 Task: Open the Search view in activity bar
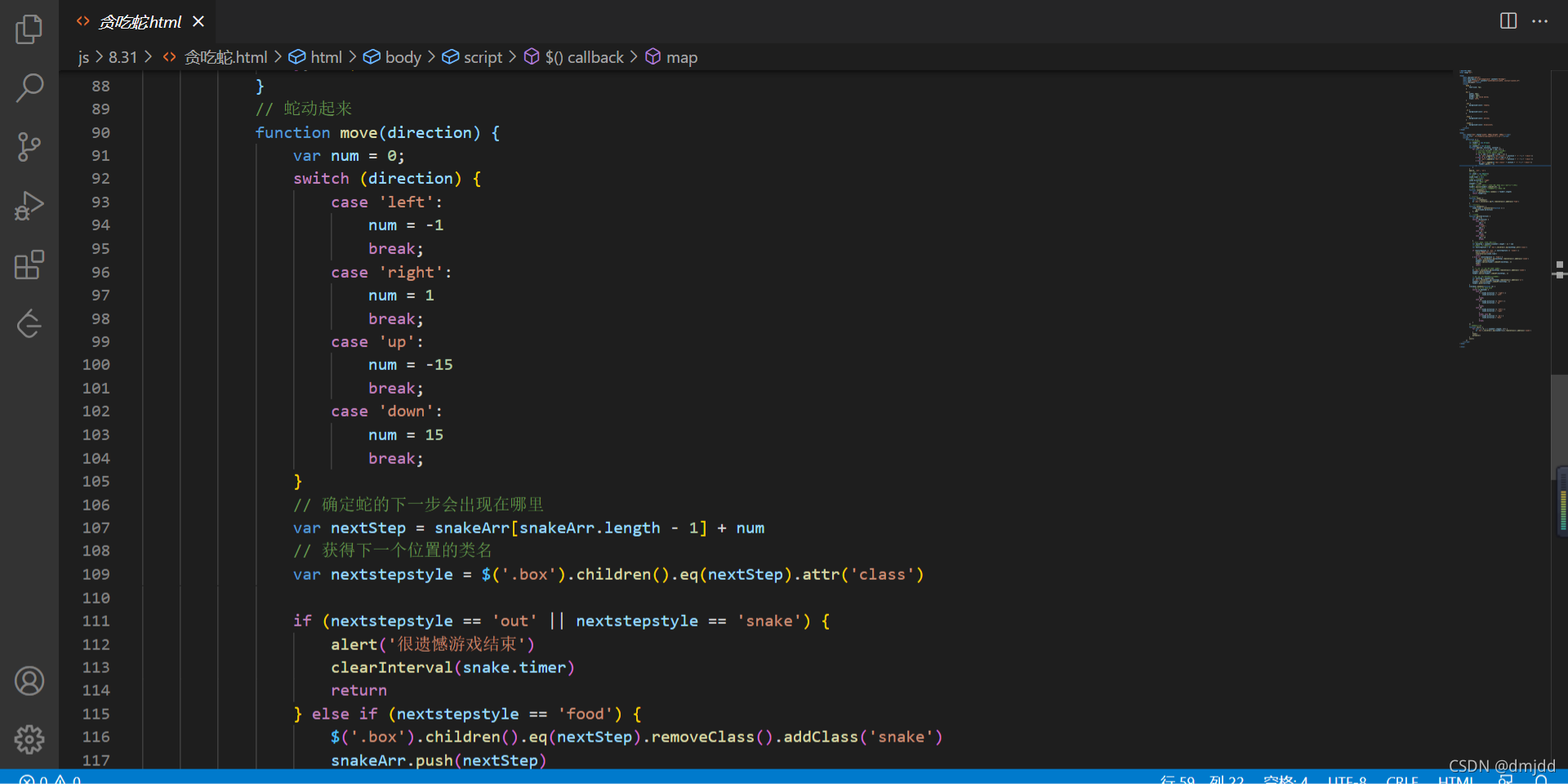29,88
